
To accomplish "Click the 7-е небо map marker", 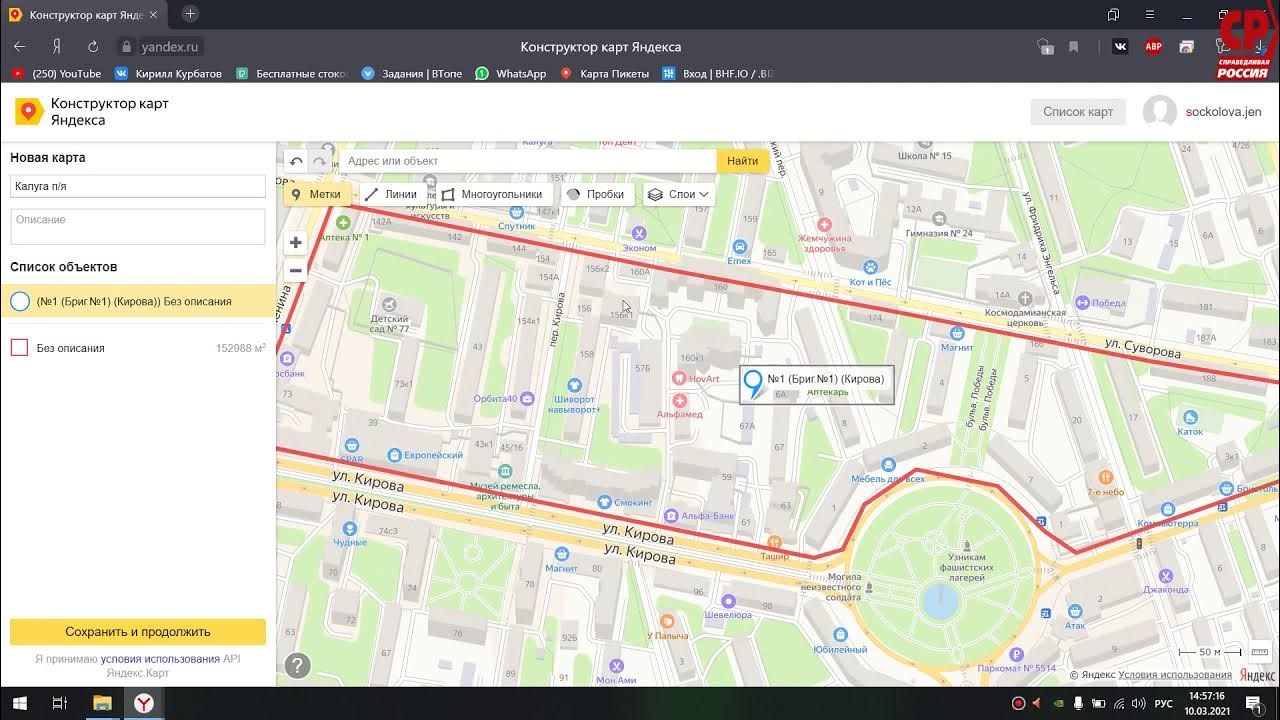I will tap(1105, 478).
